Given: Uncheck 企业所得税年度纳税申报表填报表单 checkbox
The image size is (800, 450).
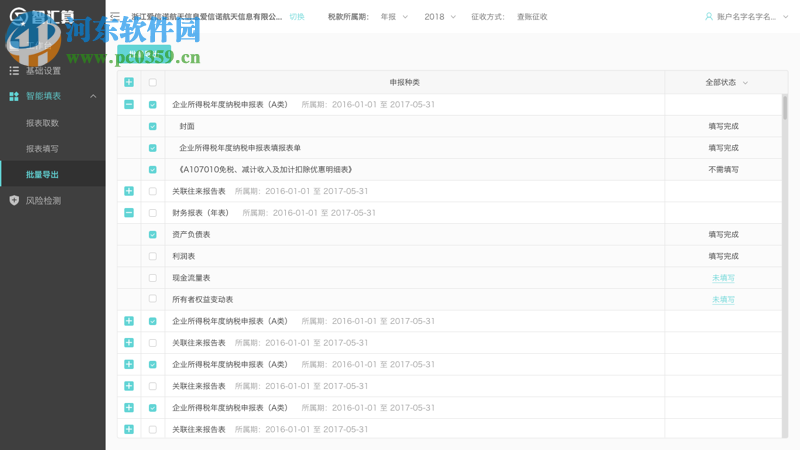Looking at the screenshot, I should pos(153,148).
